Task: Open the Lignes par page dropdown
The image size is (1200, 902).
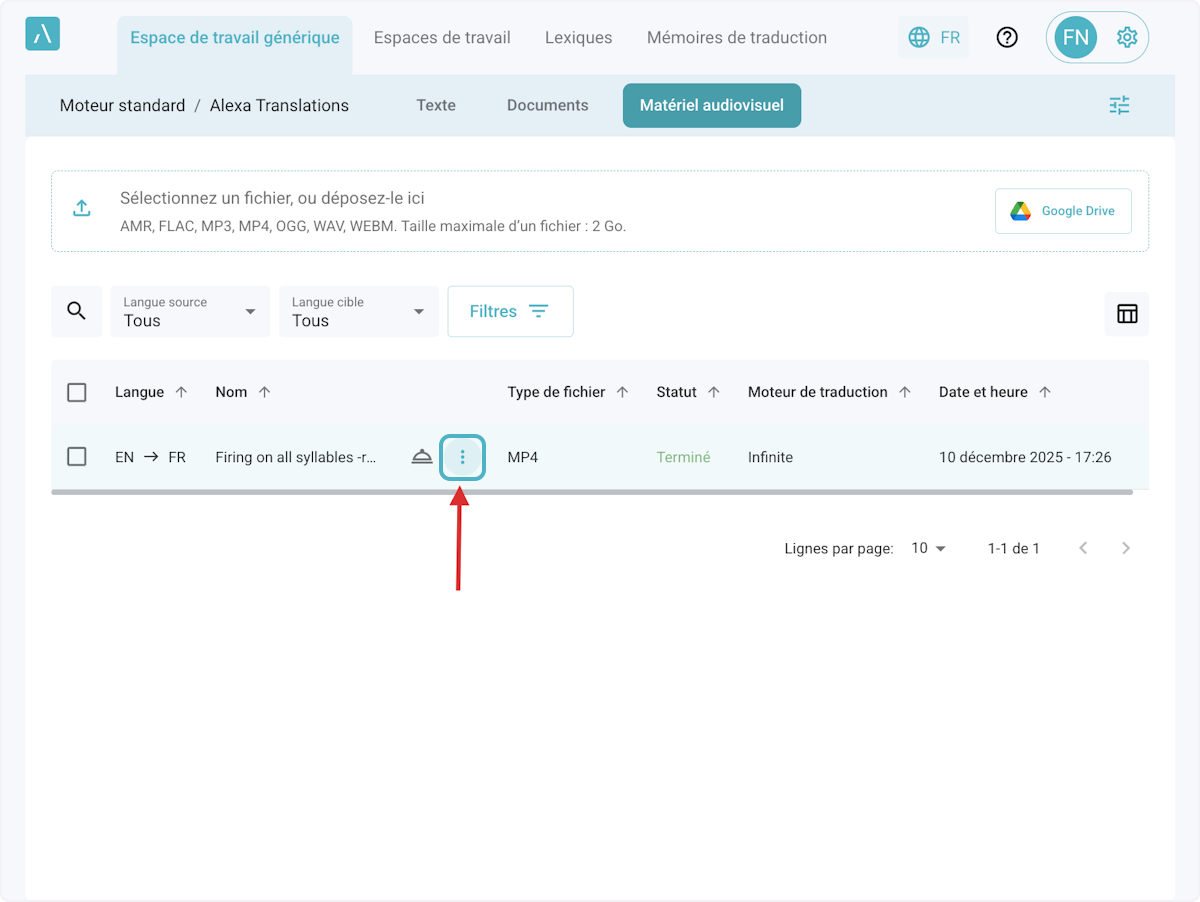Action: (928, 548)
